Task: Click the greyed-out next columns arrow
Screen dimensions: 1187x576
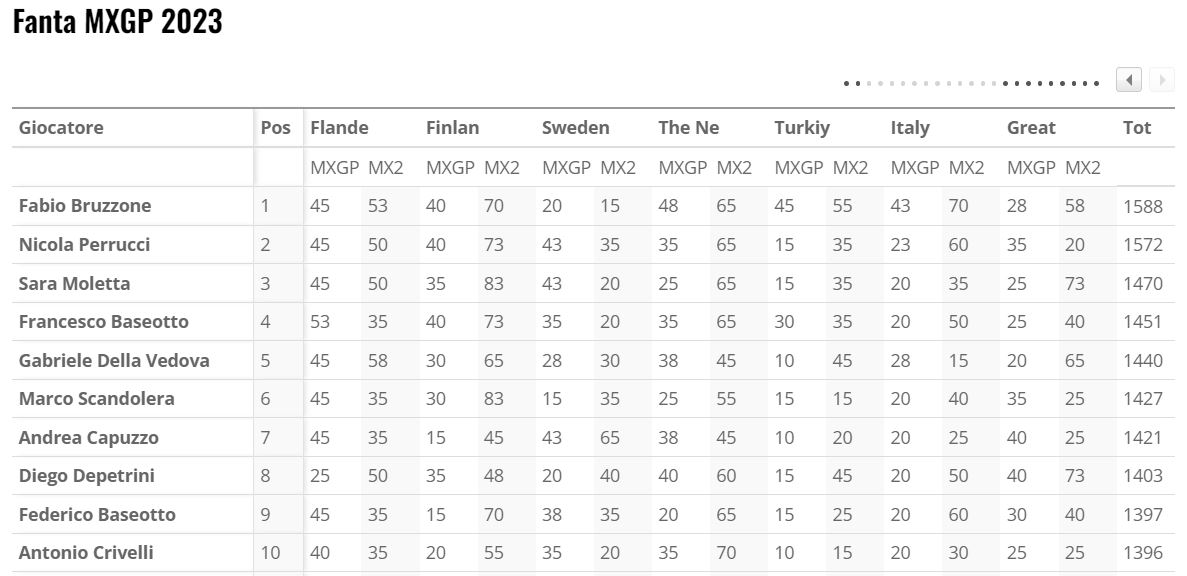Action: [x=1161, y=80]
